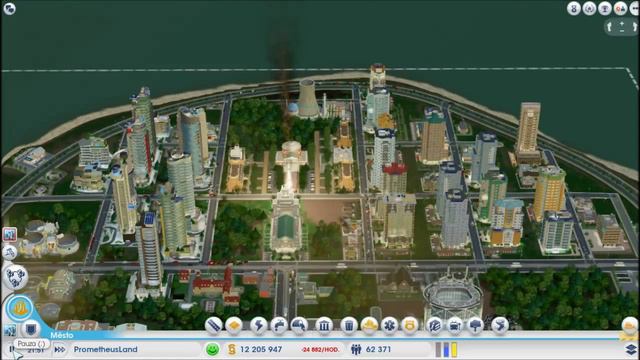Screen dimensions: 640x360
Task: Click the triple-arrow fast forward speed button
Action: tap(60, 350)
